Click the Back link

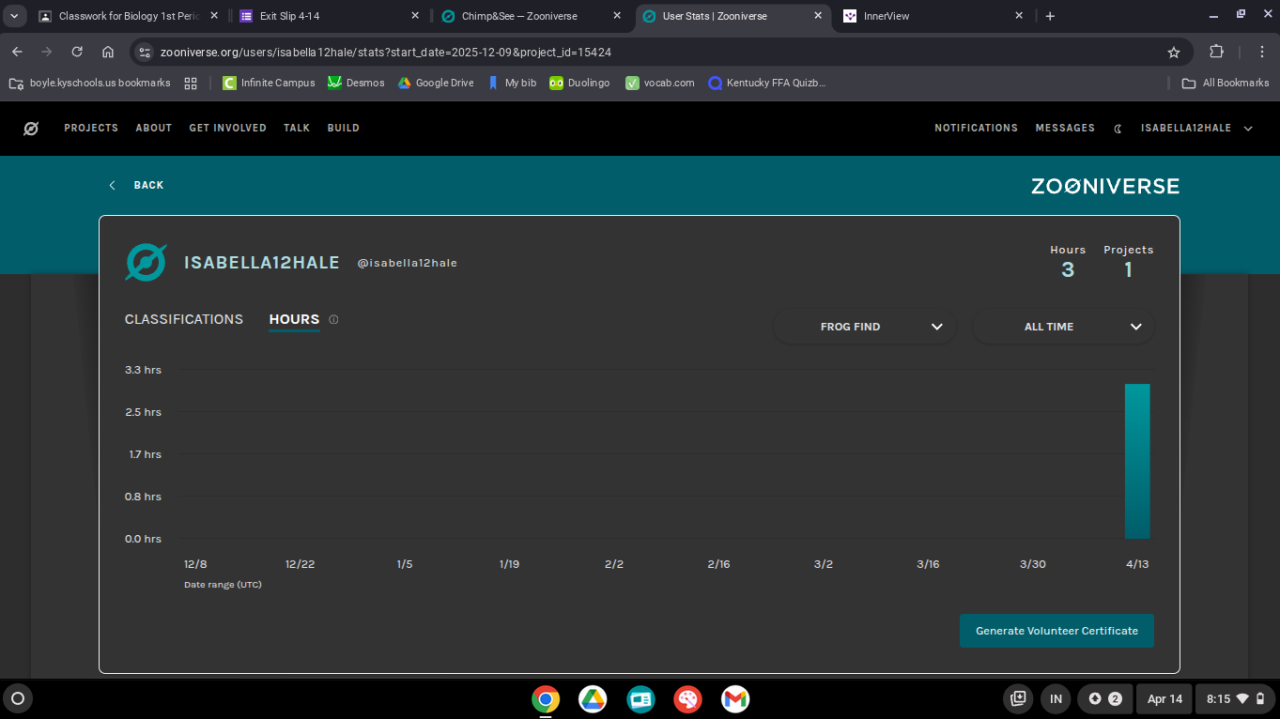point(148,185)
